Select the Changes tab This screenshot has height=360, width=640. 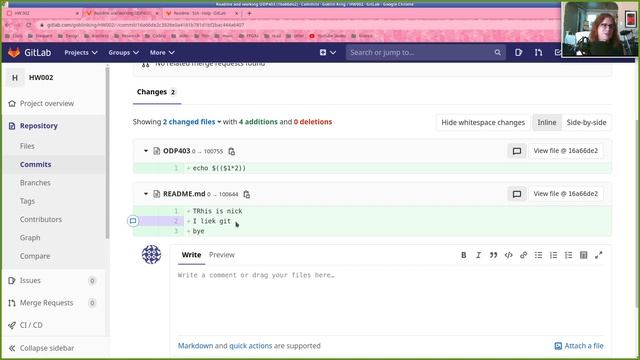tap(156, 92)
